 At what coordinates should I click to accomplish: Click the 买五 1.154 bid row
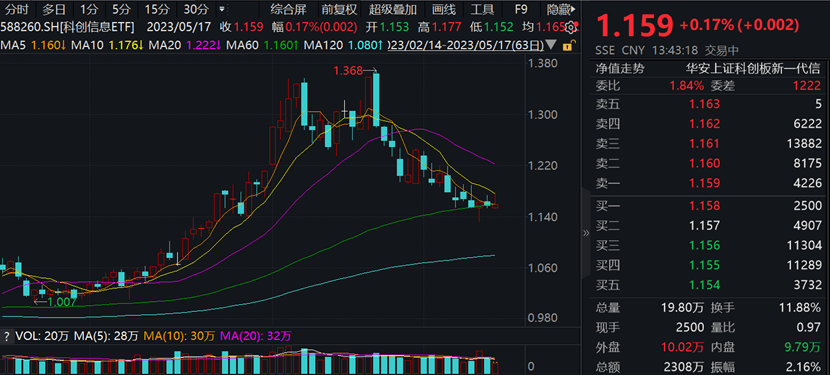709,285
